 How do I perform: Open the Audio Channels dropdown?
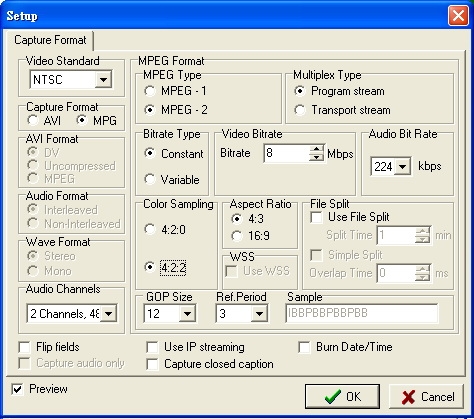108,313
